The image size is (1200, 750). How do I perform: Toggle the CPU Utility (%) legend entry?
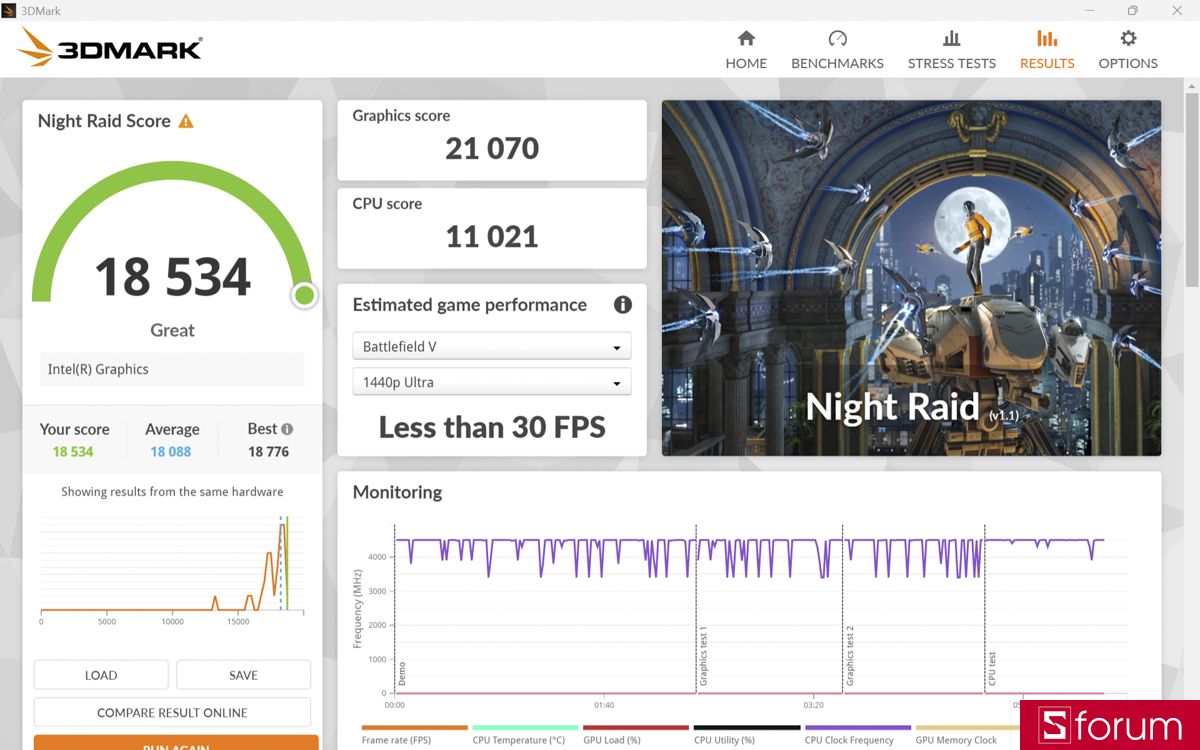747,736
